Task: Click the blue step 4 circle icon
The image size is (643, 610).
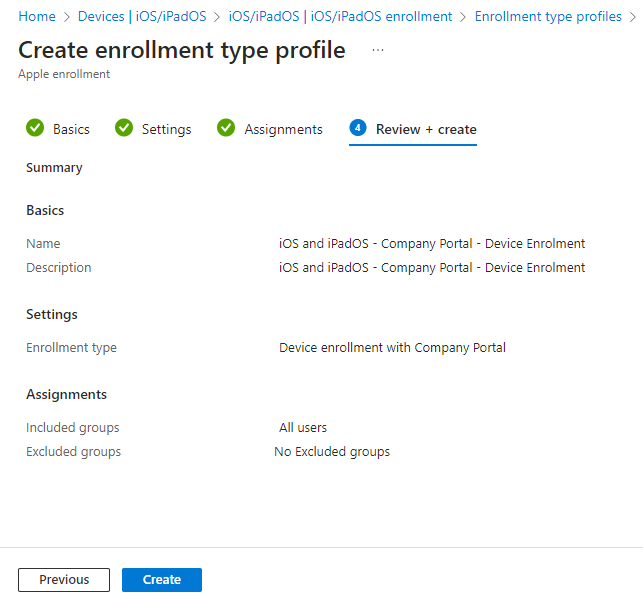Action: click(x=357, y=128)
